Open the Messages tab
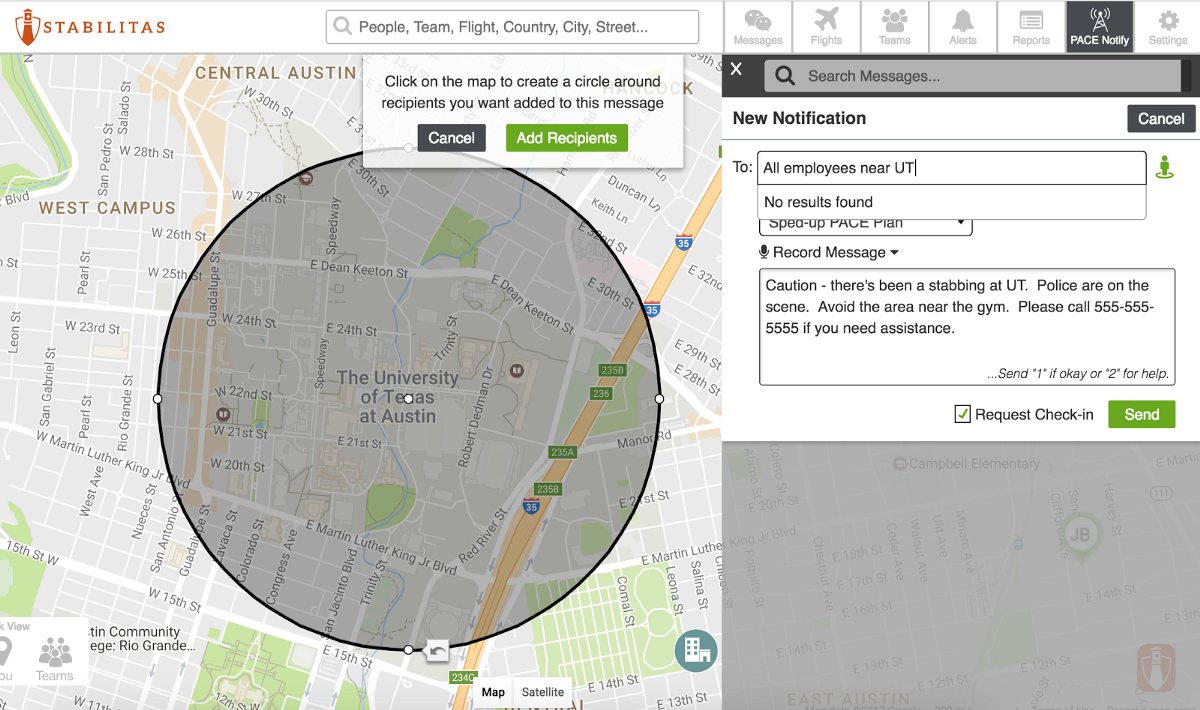The height and width of the screenshot is (710, 1200). (758, 27)
